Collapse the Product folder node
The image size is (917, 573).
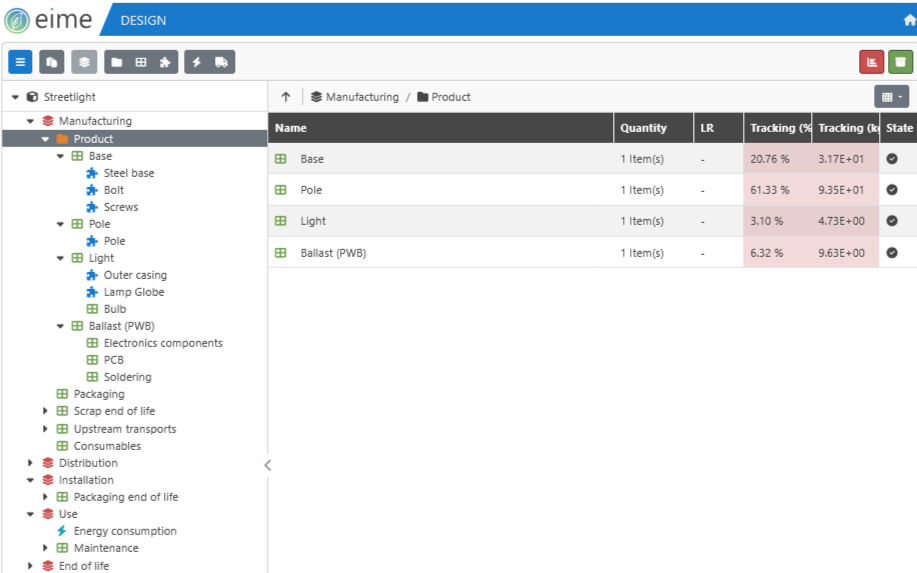tap(45, 139)
